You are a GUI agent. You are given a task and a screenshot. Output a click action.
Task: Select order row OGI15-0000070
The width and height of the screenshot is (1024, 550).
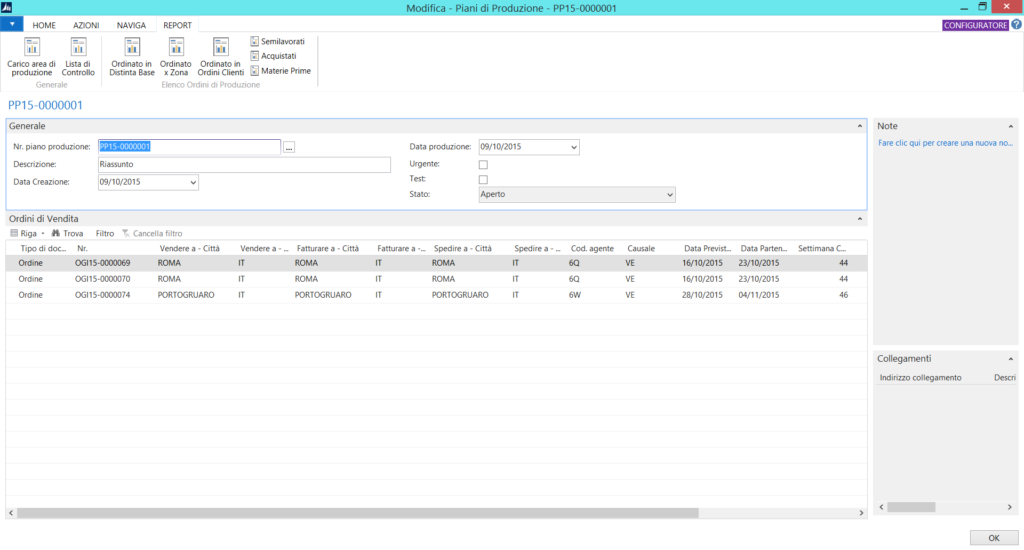click(436, 279)
